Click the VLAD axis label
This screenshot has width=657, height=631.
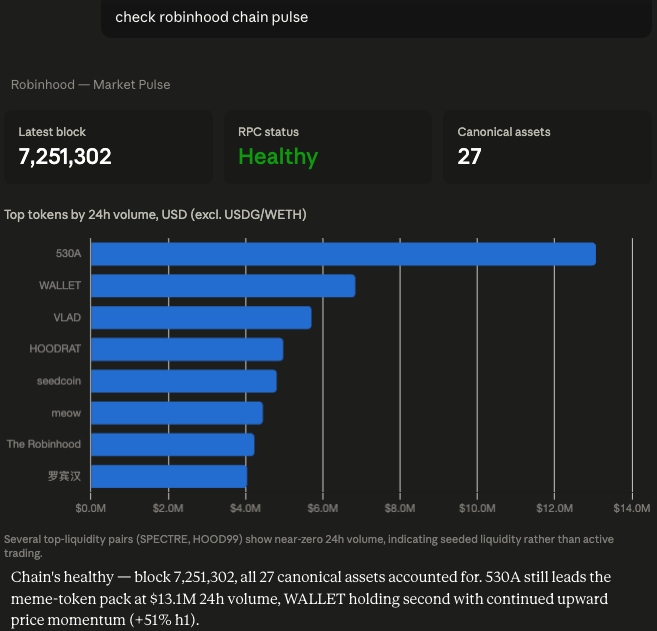click(x=67, y=317)
